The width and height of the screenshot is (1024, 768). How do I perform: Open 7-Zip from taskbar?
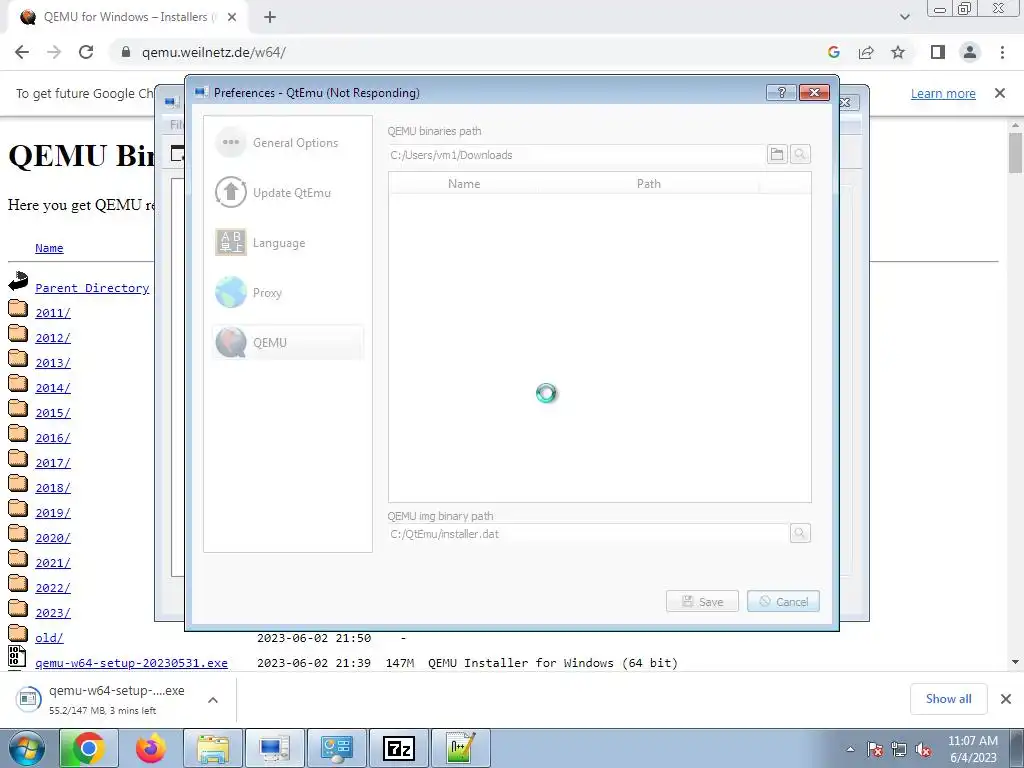click(x=399, y=748)
